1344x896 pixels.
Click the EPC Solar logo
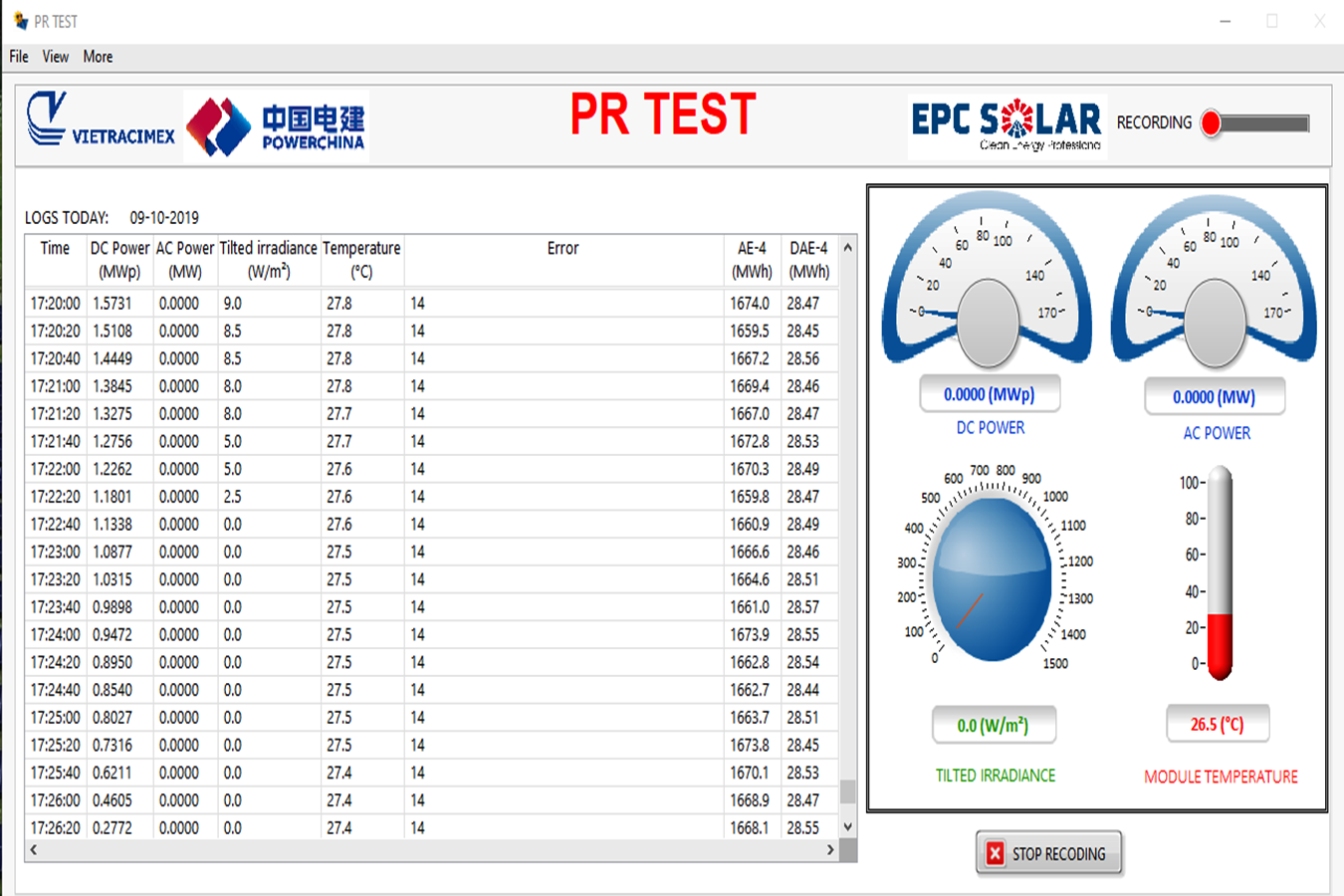click(1006, 125)
